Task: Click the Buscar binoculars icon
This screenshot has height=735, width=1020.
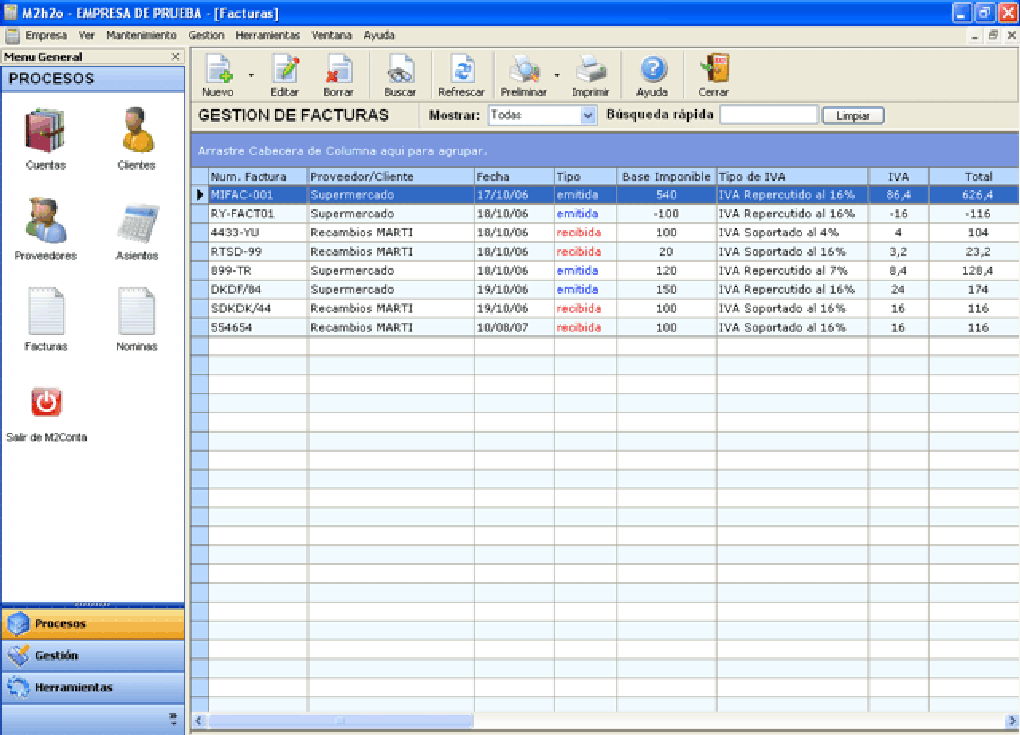Action: tap(400, 75)
